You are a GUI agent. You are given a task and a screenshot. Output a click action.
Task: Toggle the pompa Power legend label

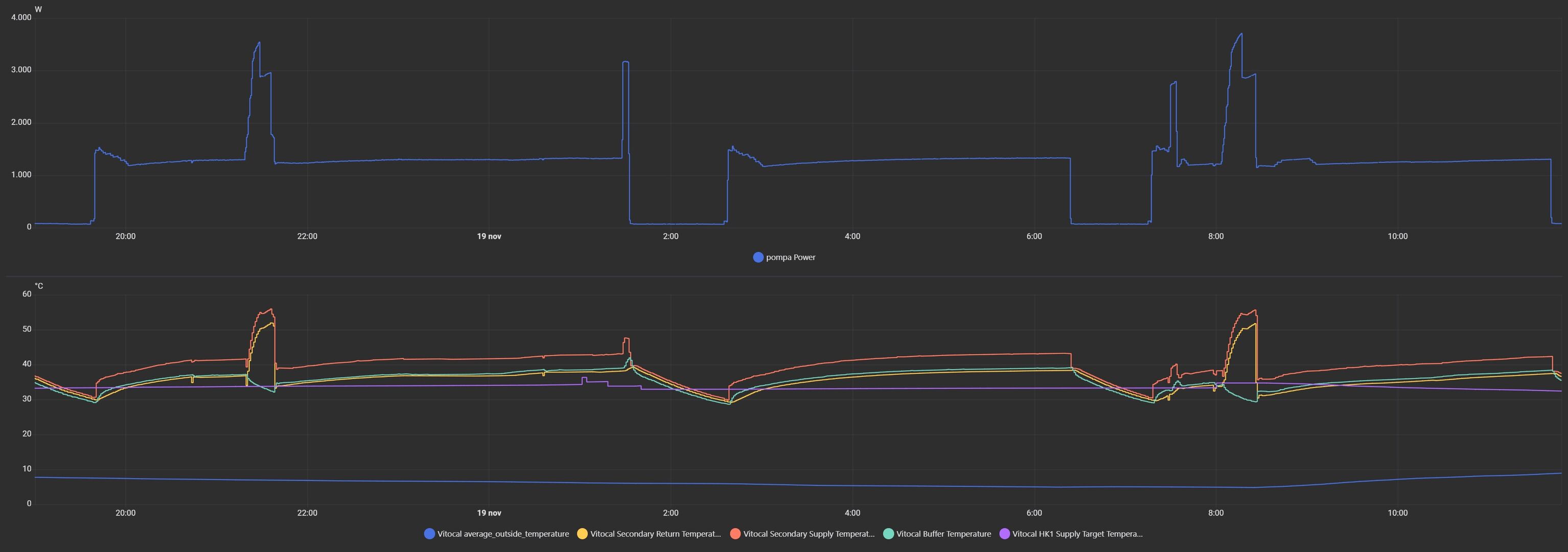(790, 258)
